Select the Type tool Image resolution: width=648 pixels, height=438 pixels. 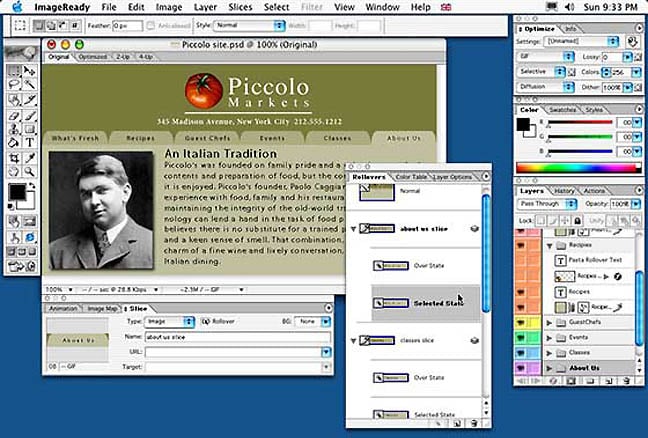29,143
